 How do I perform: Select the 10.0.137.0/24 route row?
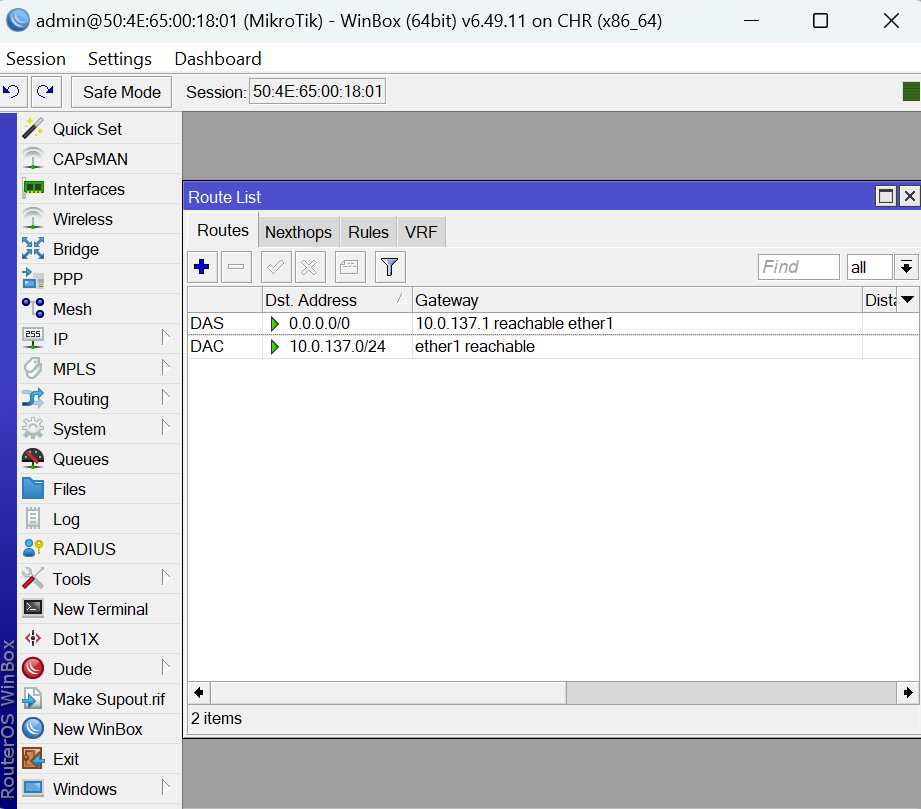[x=553, y=346]
